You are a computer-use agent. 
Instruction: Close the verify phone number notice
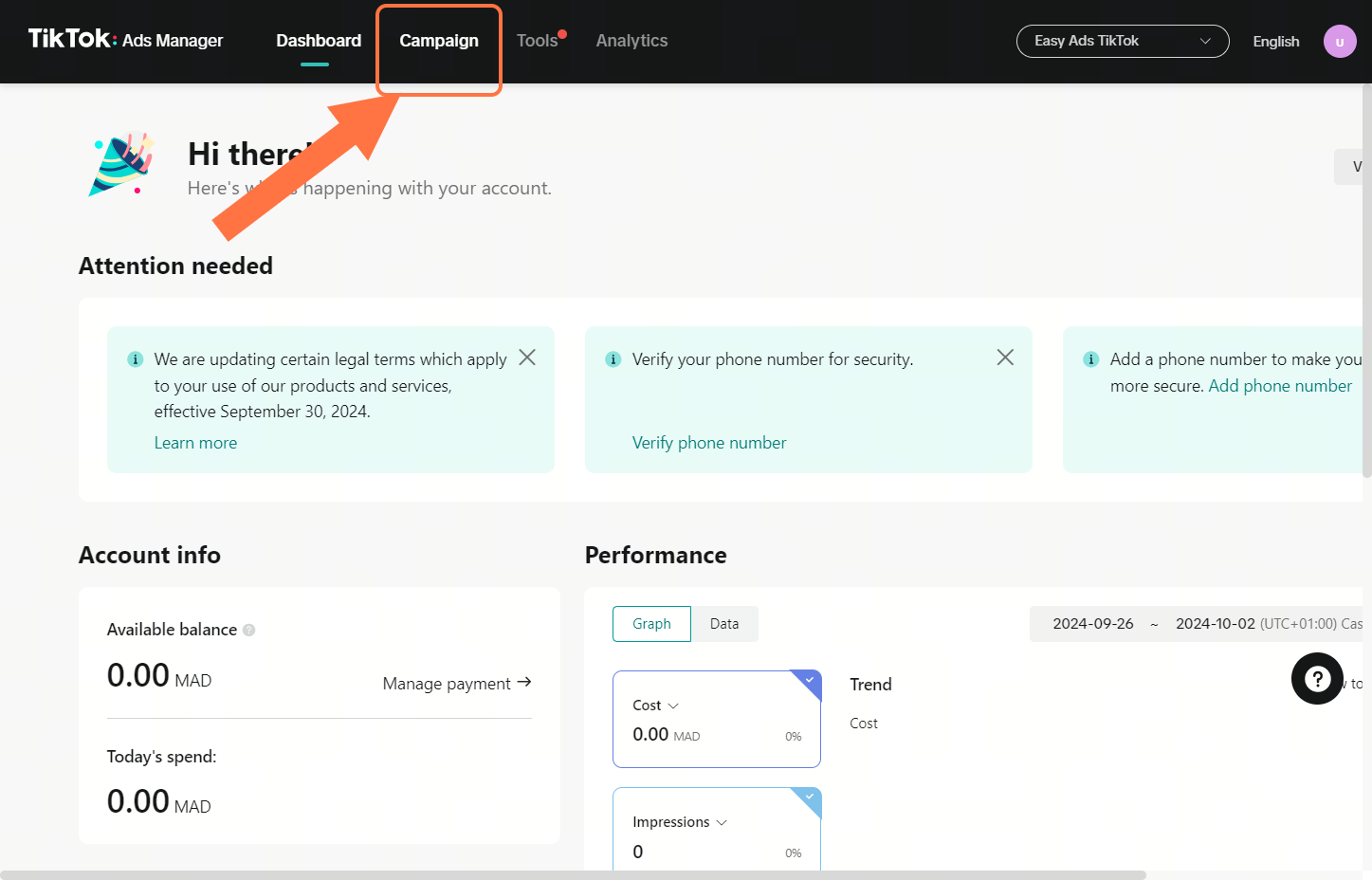point(1005,357)
